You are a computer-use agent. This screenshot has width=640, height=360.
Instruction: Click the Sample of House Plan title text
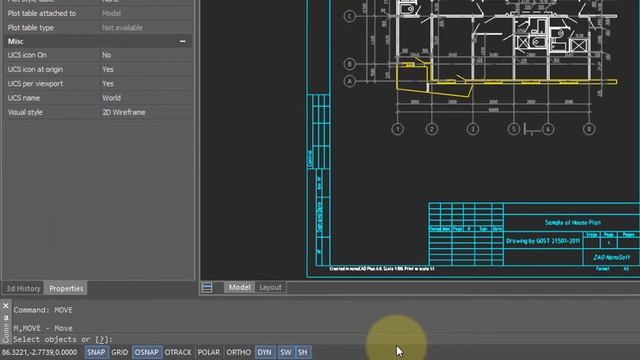573,222
